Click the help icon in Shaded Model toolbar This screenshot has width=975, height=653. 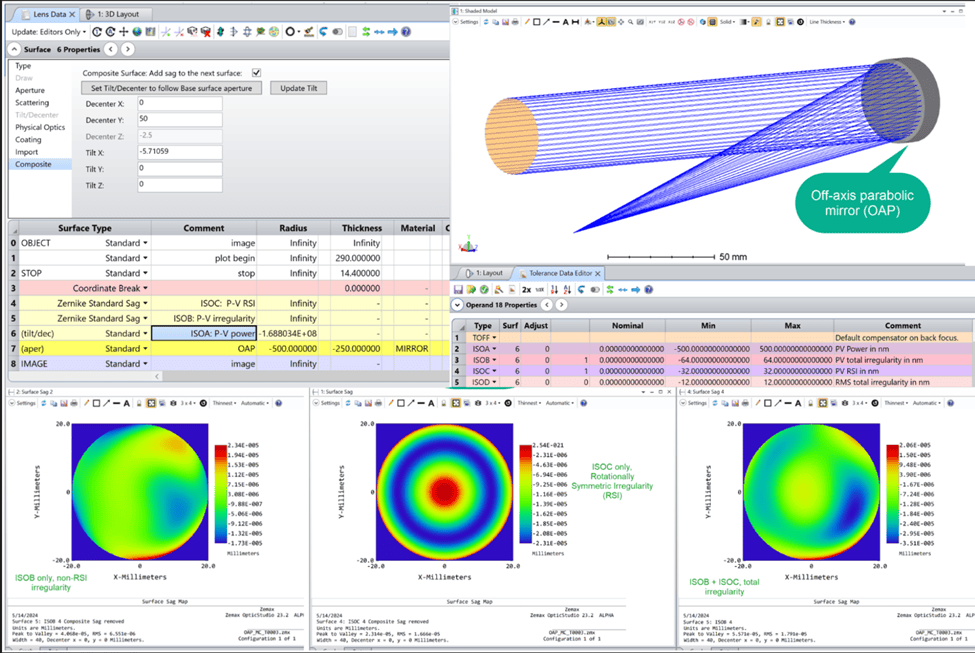(x=851, y=22)
